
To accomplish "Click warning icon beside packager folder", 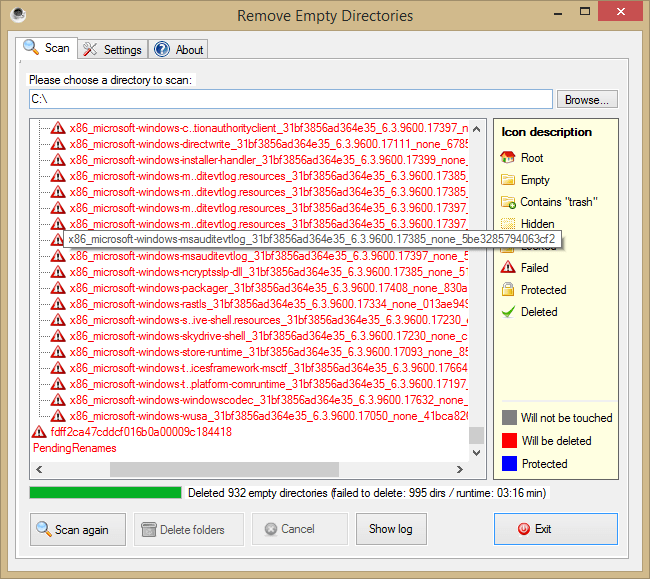I will (58, 288).
